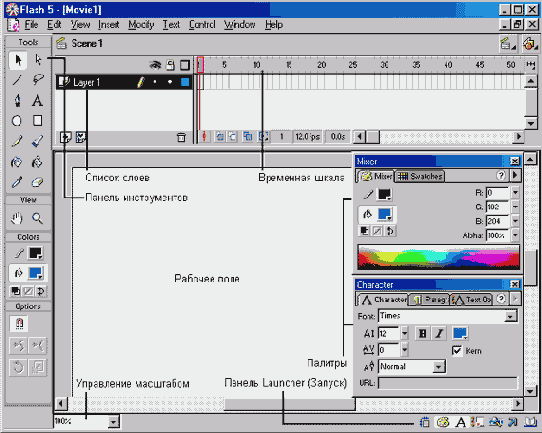Toggle the Kern checkbox
Screen dimensions: 542x433
tap(457, 351)
